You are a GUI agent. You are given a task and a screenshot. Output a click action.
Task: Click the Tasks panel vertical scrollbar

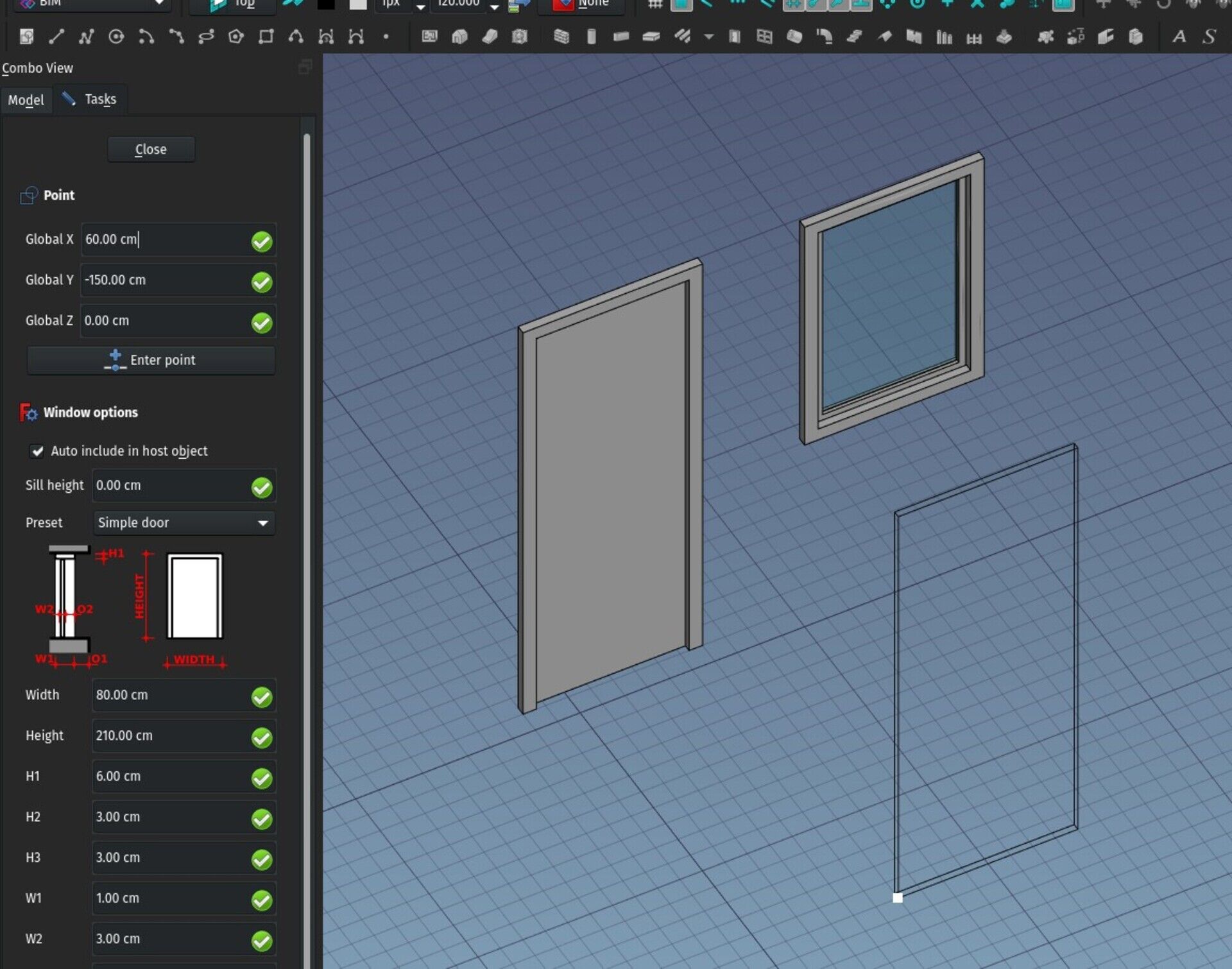point(307,551)
